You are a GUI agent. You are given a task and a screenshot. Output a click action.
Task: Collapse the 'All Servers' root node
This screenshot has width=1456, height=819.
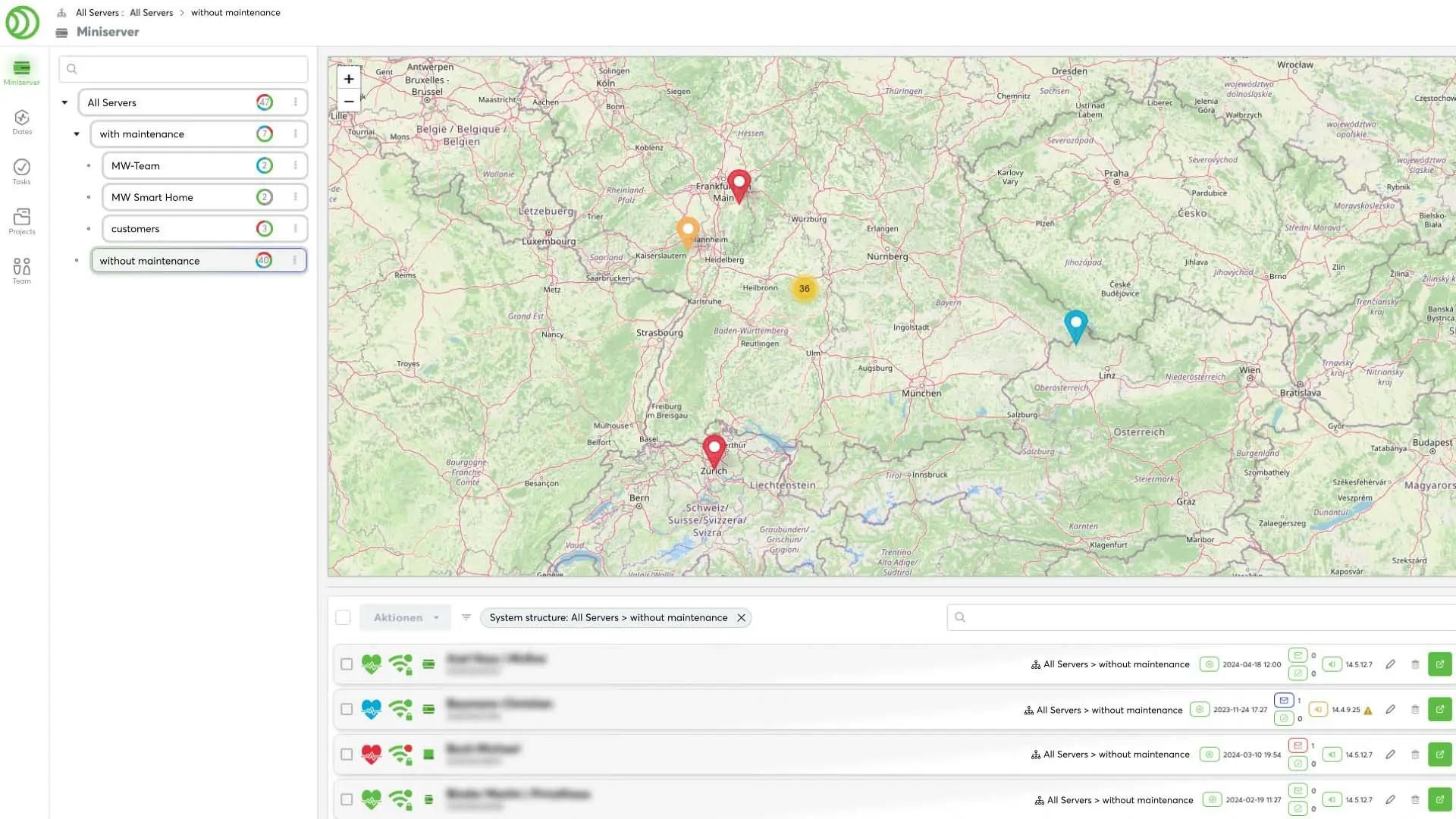64,102
